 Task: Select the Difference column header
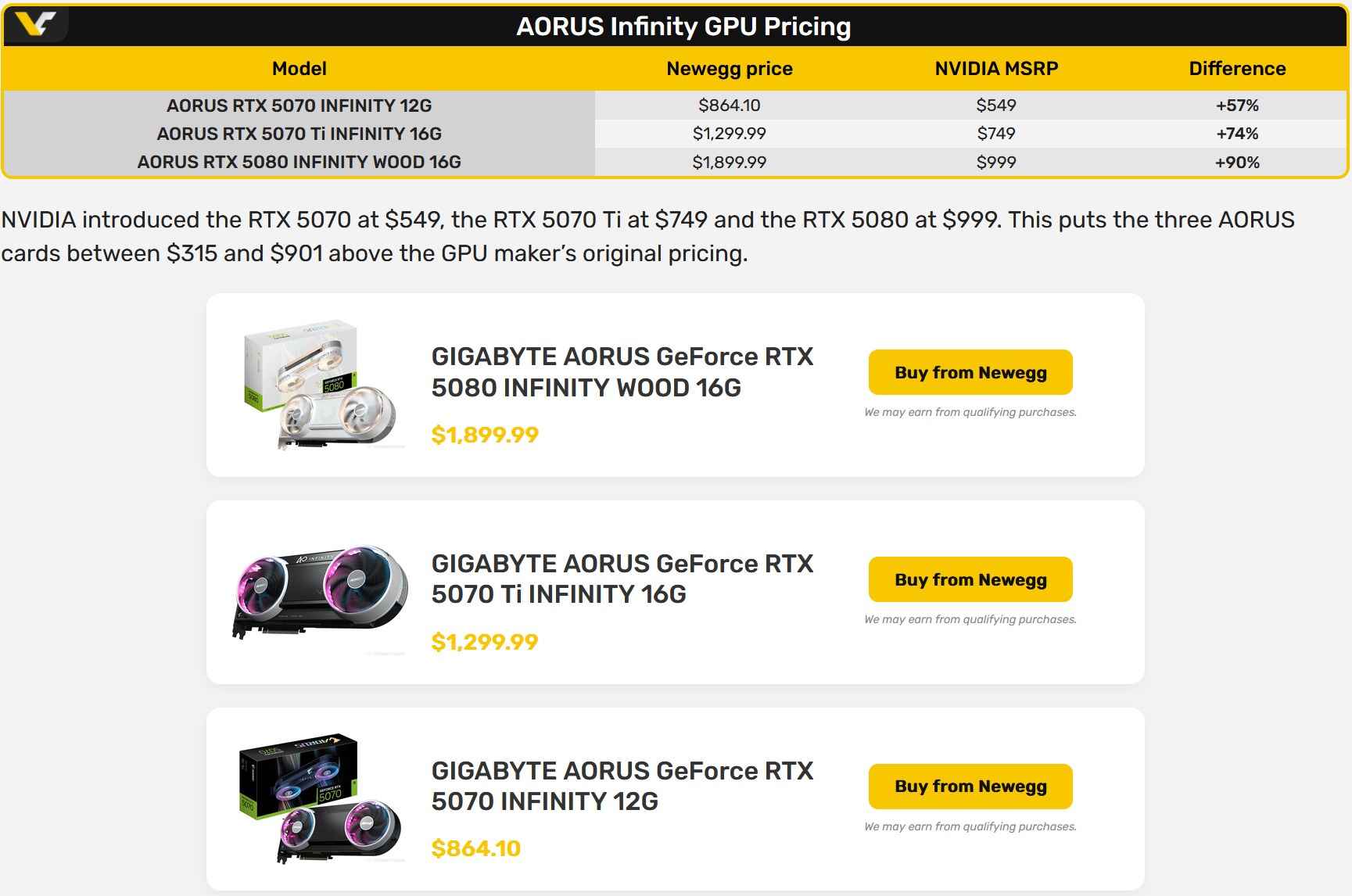click(x=1237, y=69)
